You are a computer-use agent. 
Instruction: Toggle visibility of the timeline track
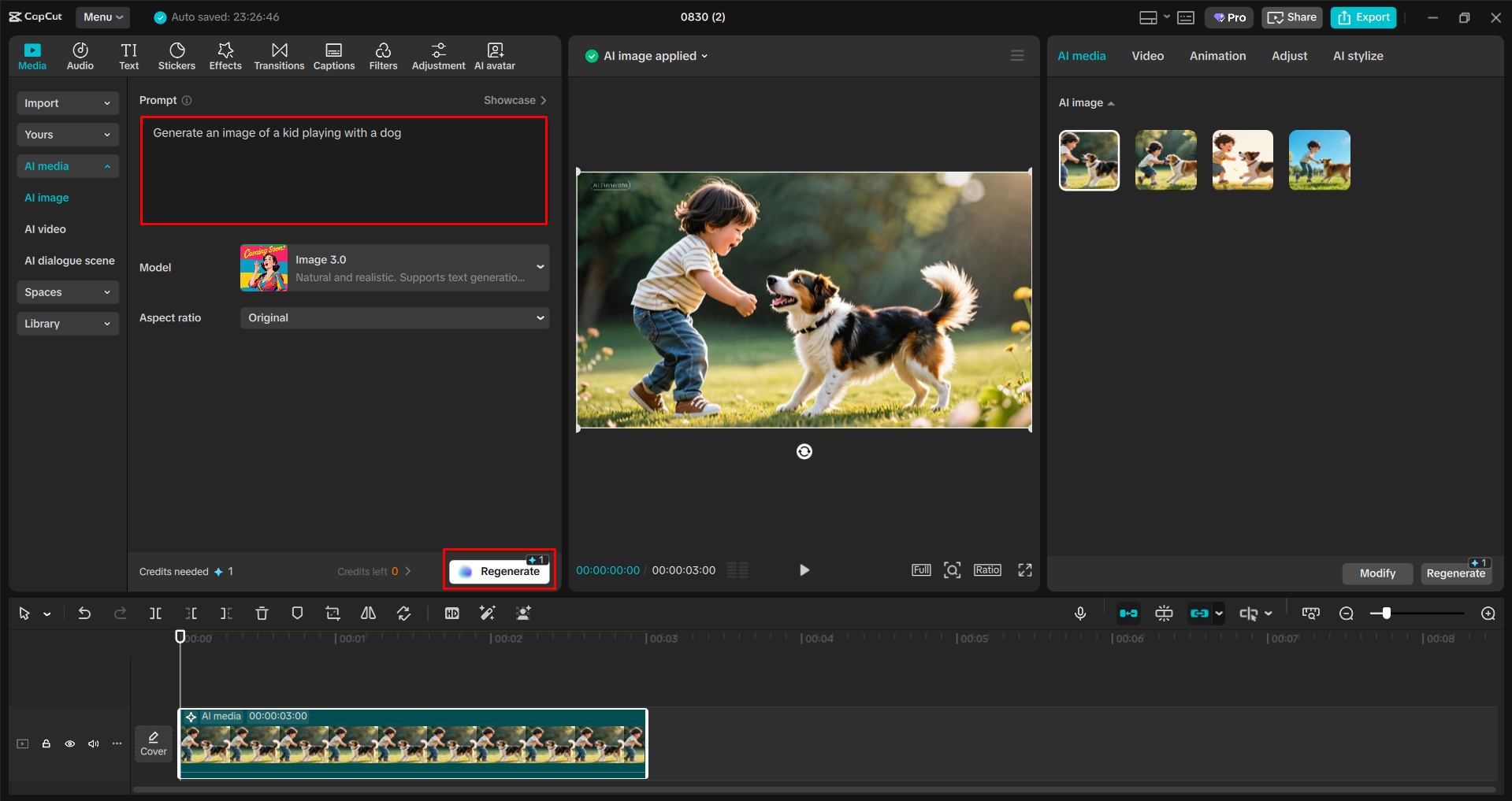point(69,744)
